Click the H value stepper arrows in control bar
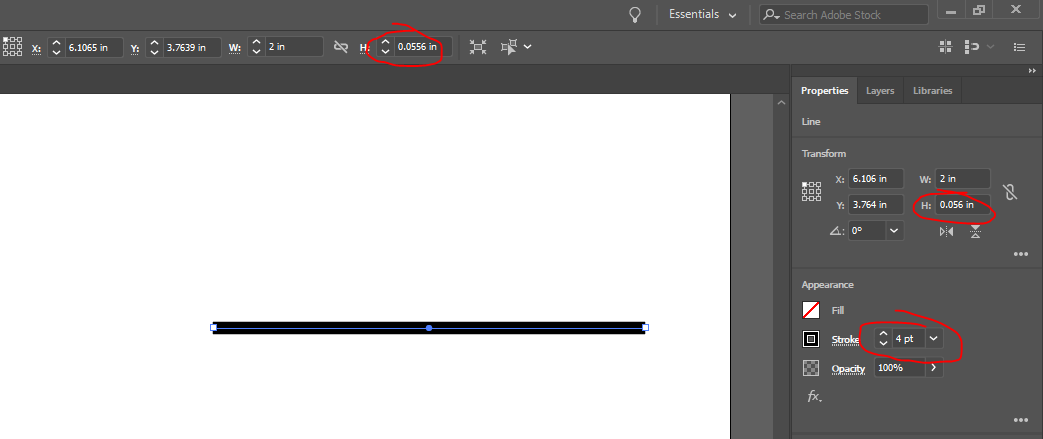1043x439 pixels. (385, 47)
